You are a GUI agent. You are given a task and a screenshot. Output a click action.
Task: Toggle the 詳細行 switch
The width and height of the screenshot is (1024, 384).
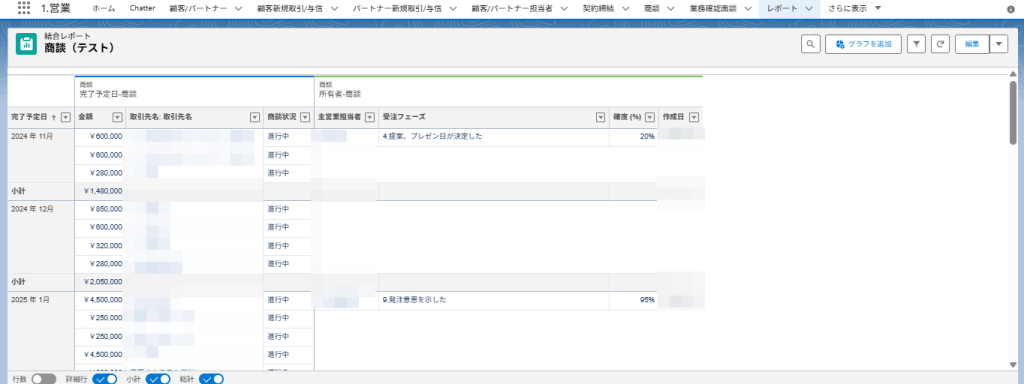pyautogui.click(x=104, y=379)
